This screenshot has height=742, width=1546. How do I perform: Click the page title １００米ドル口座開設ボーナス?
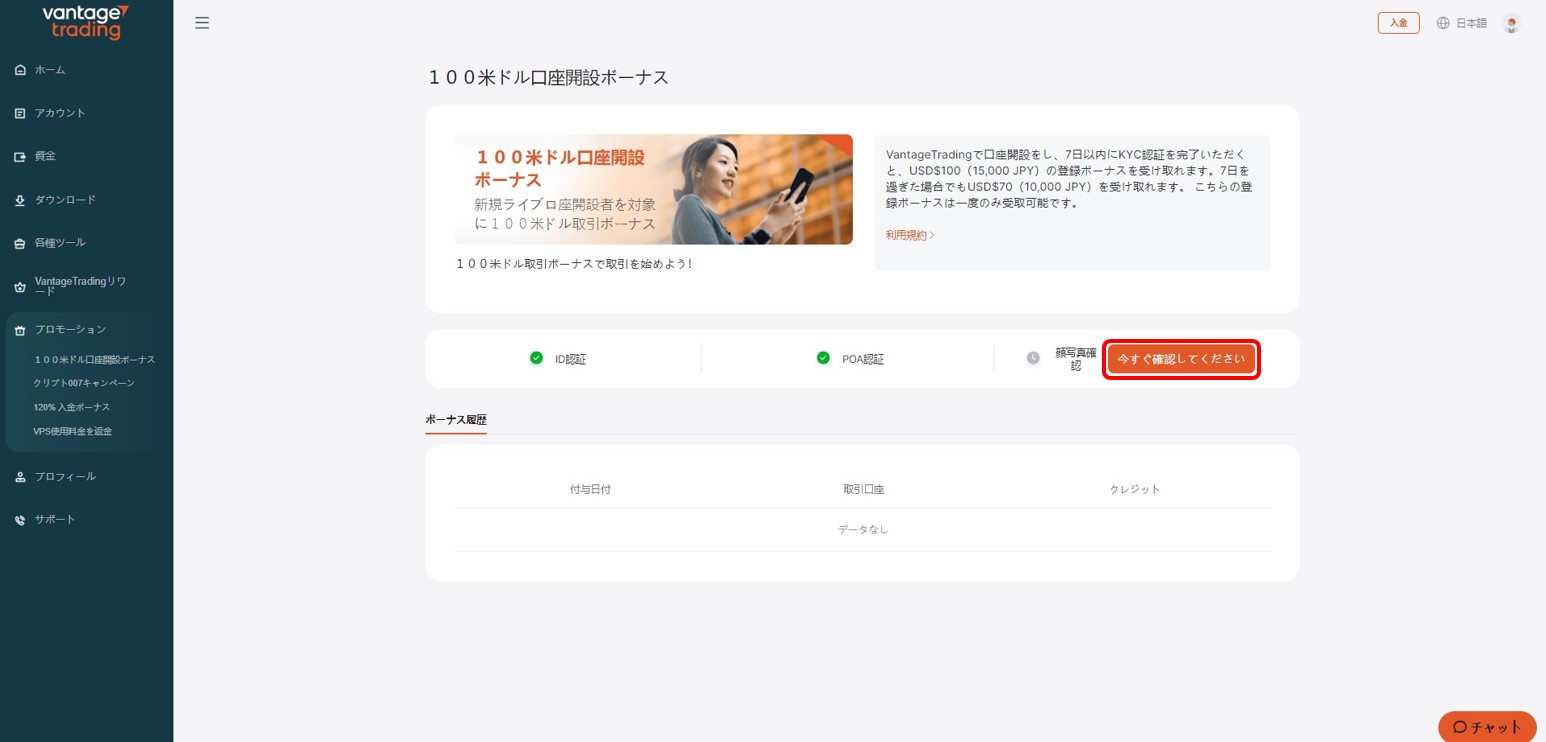click(548, 77)
